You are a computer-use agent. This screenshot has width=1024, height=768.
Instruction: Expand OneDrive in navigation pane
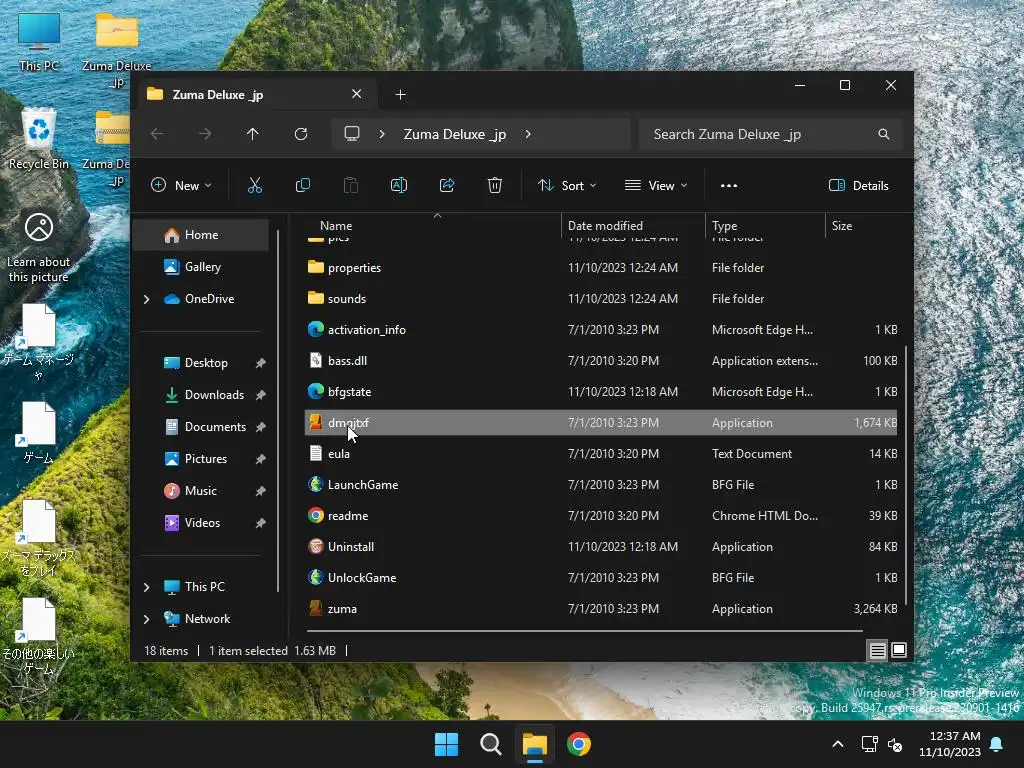coord(146,299)
